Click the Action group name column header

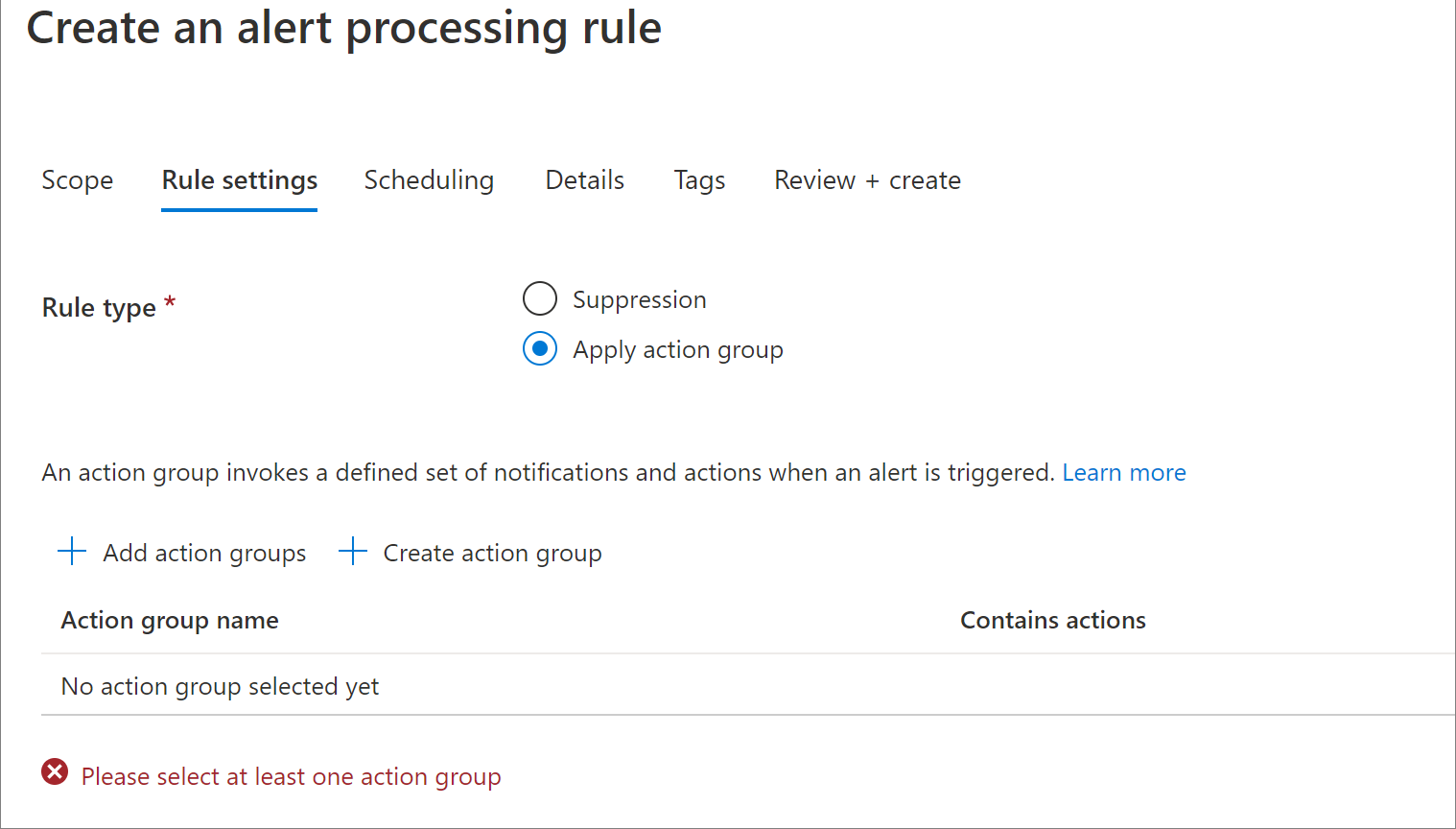[x=170, y=621]
